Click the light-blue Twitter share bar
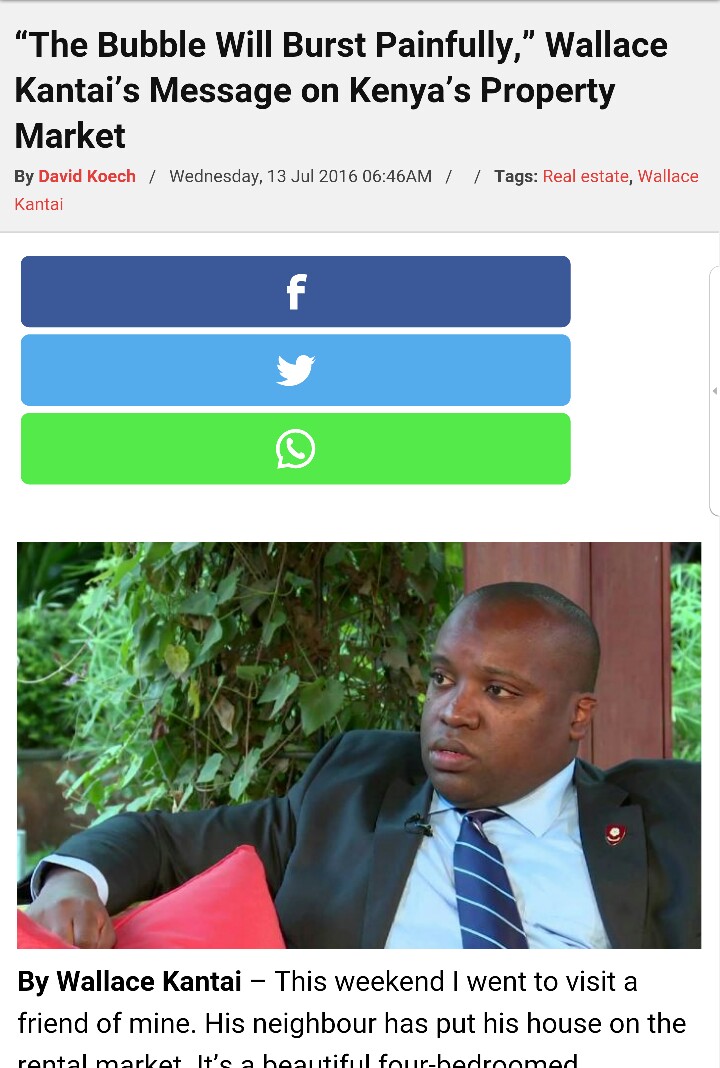 tap(296, 370)
